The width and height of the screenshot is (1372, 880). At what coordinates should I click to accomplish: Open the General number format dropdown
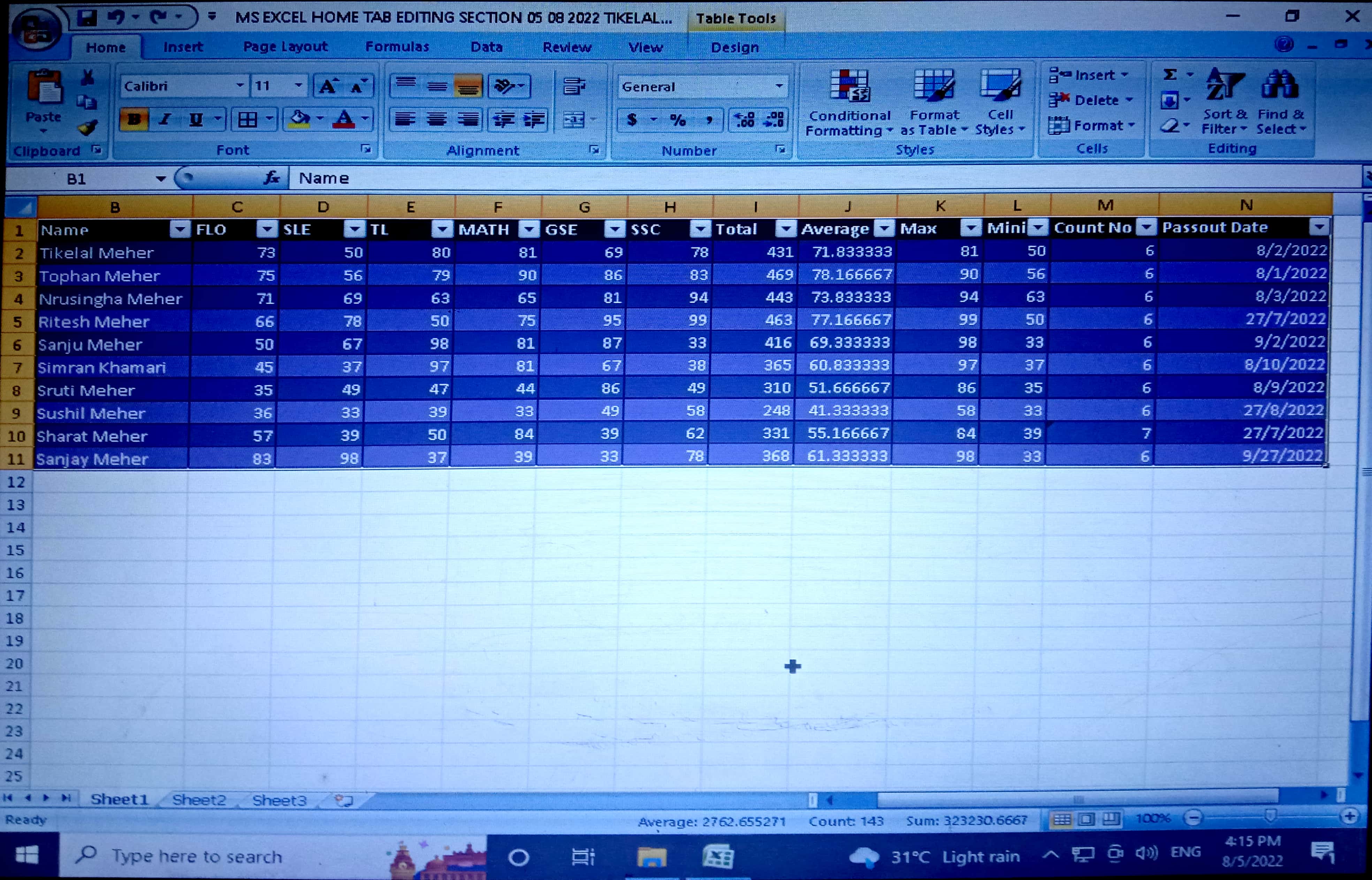click(778, 86)
